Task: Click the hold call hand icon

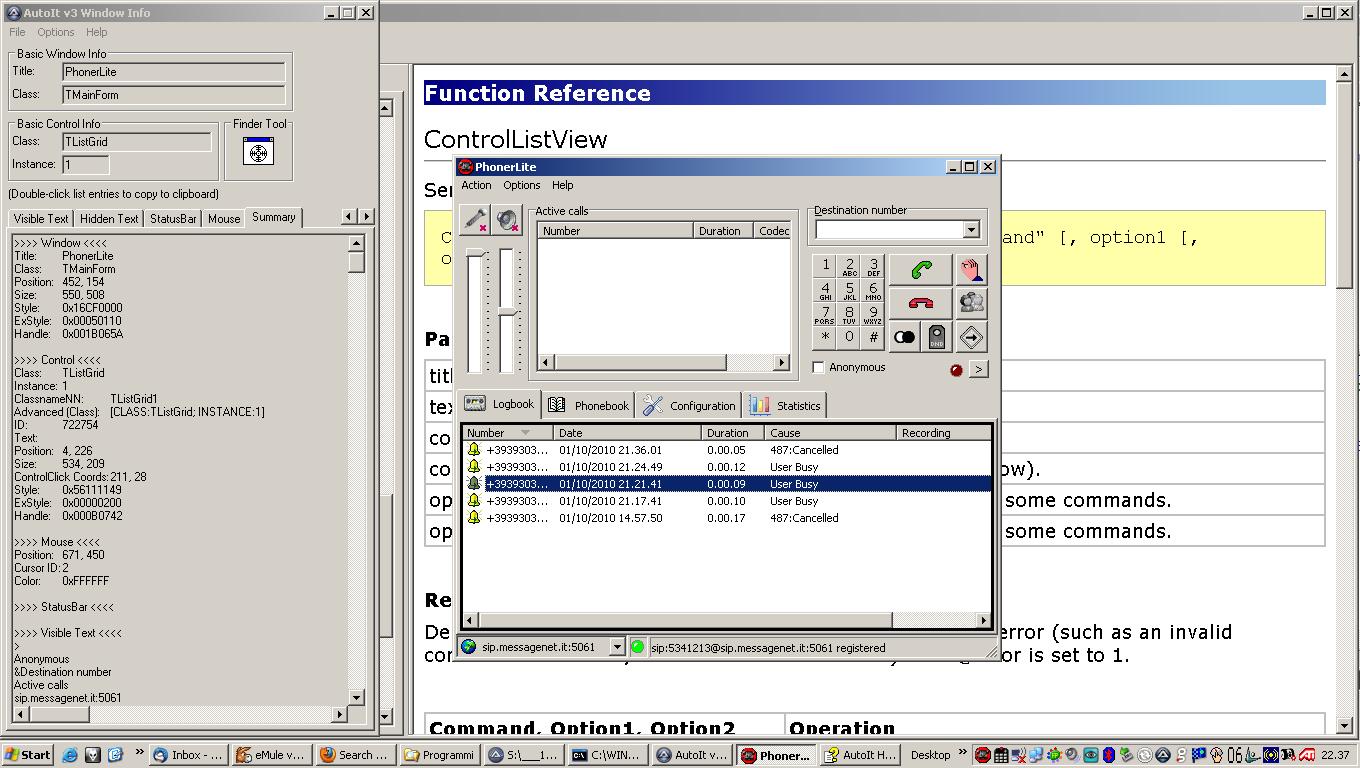Action: click(x=970, y=269)
